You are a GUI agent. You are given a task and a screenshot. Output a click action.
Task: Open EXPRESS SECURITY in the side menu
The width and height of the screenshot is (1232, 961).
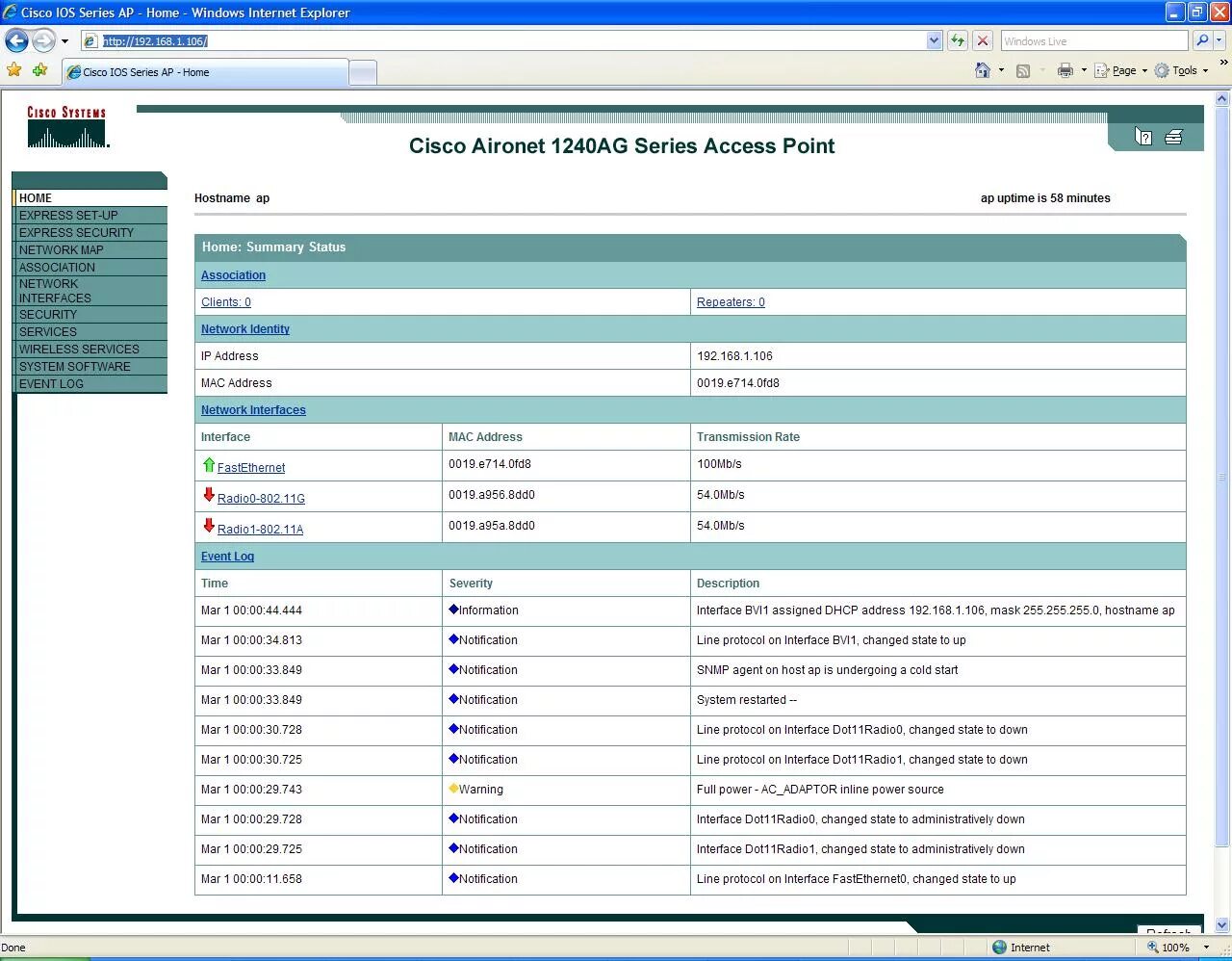pos(90,232)
